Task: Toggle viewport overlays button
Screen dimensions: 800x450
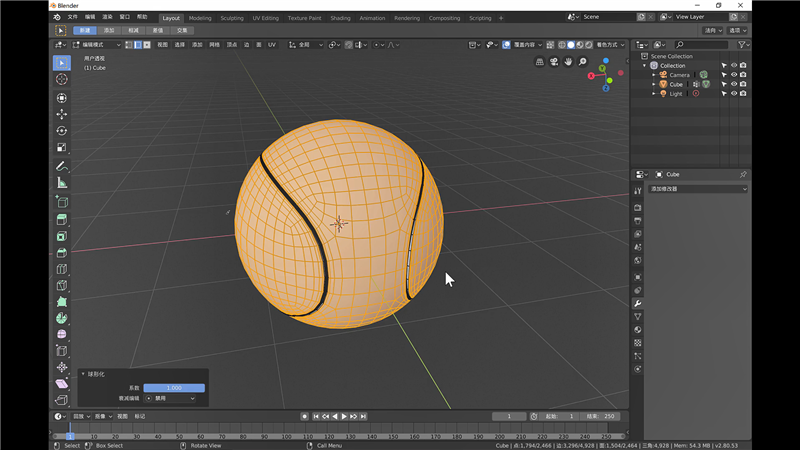Action: (x=506, y=45)
